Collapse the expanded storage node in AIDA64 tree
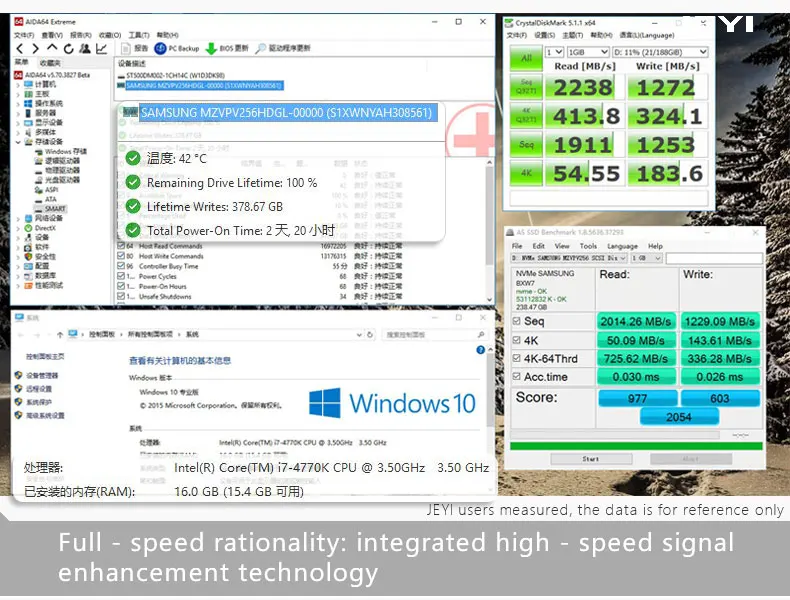The width and height of the screenshot is (790, 600). click(18, 142)
